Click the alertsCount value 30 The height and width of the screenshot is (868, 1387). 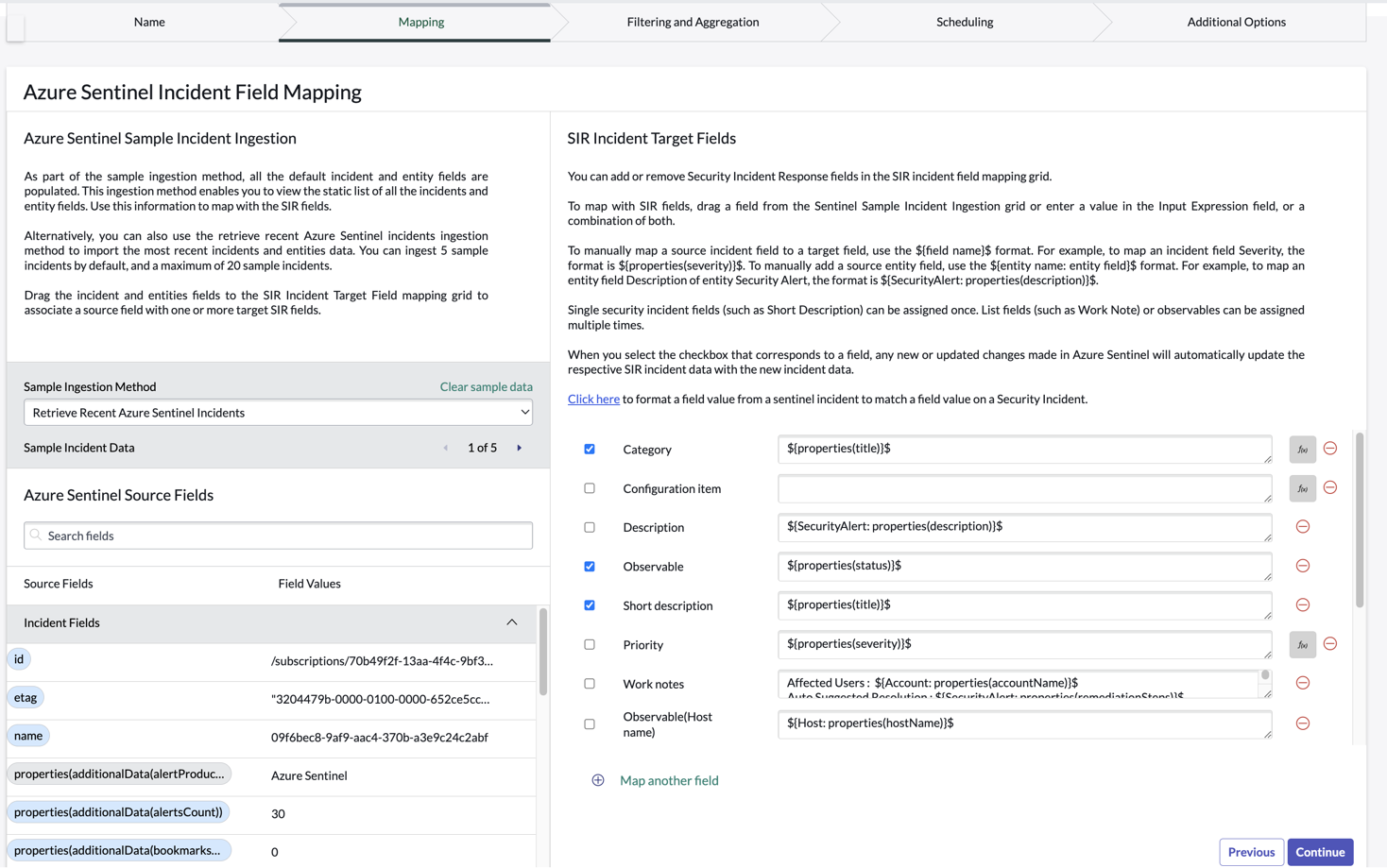pos(278,814)
